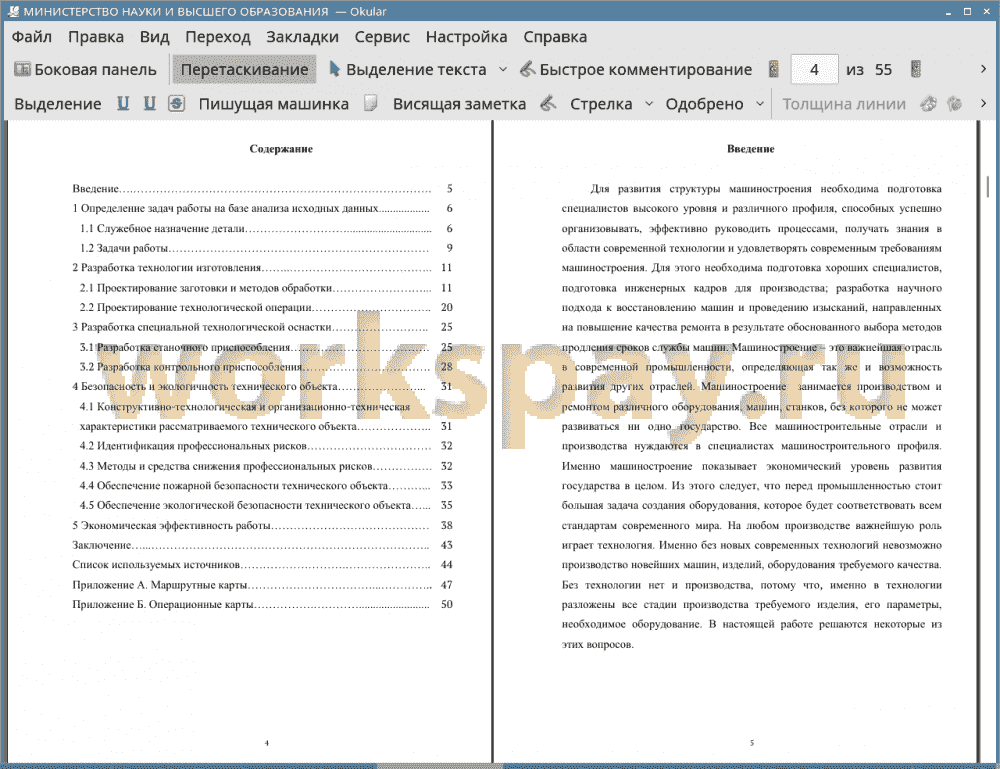Open the Вид menu
The width and height of the screenshot is (1000, 769).
154,37
